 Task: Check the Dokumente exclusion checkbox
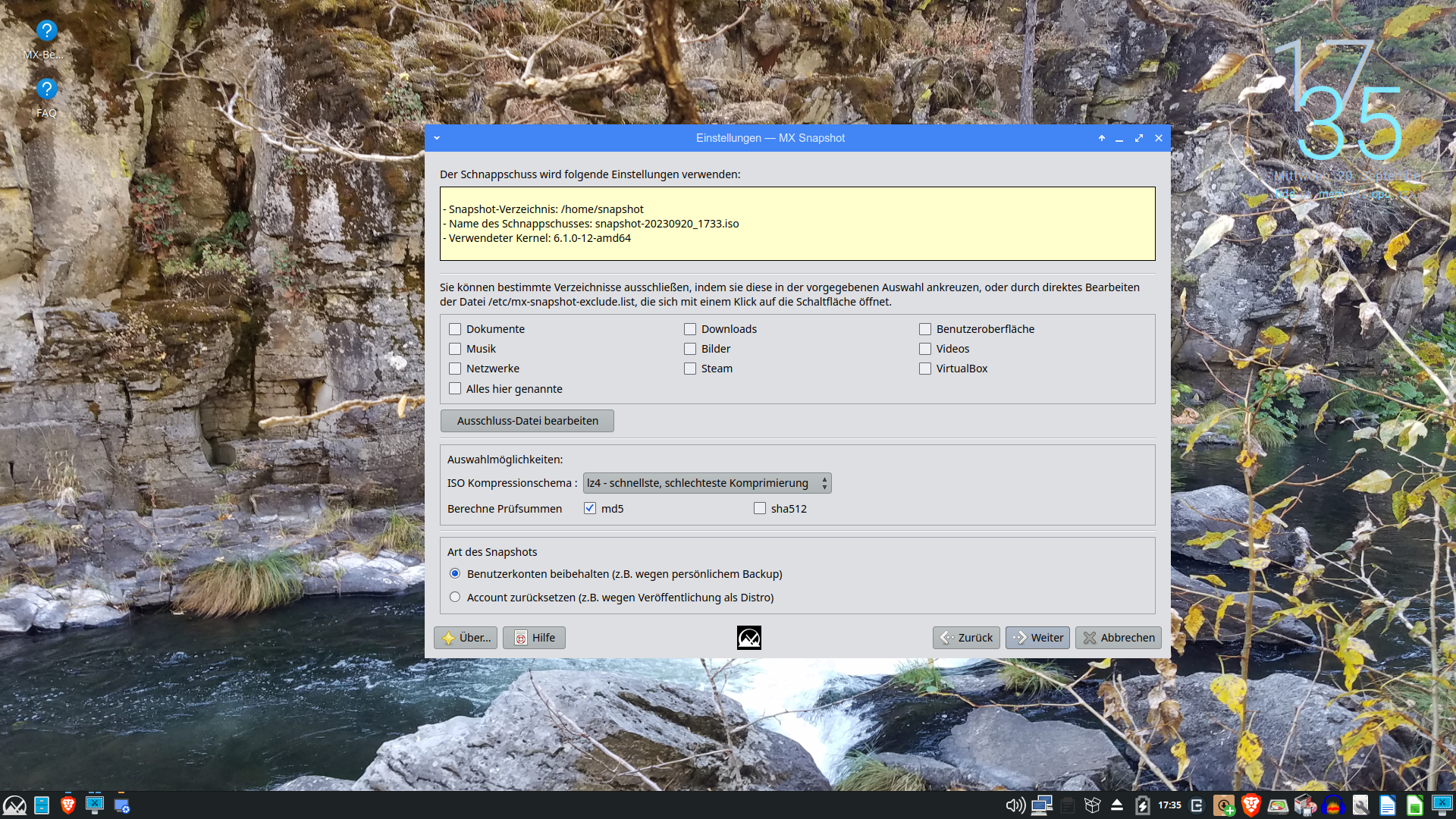455,329
